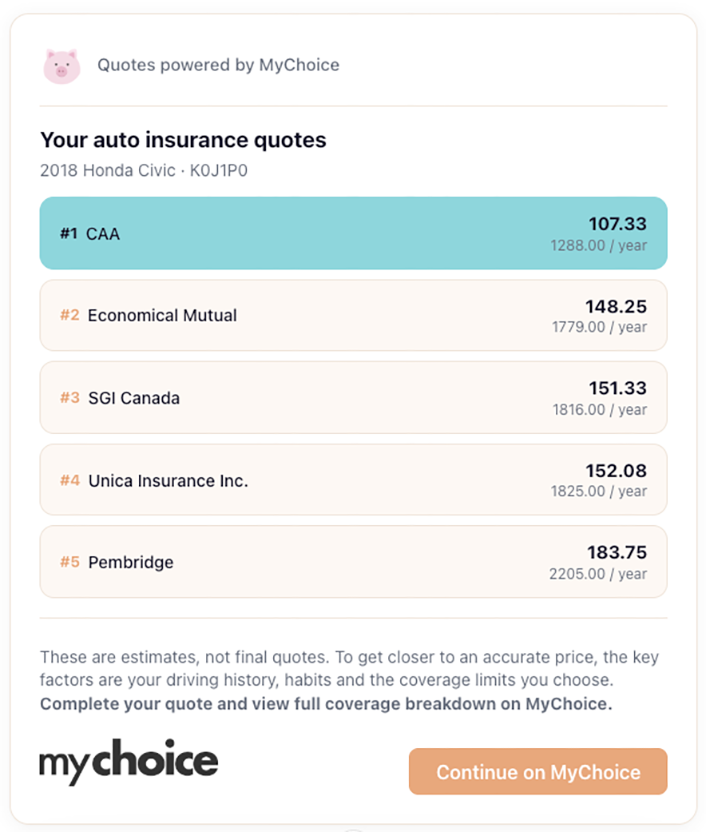Click the 2205.00 / year amount
706x832 pixels.
pos(597,574)
